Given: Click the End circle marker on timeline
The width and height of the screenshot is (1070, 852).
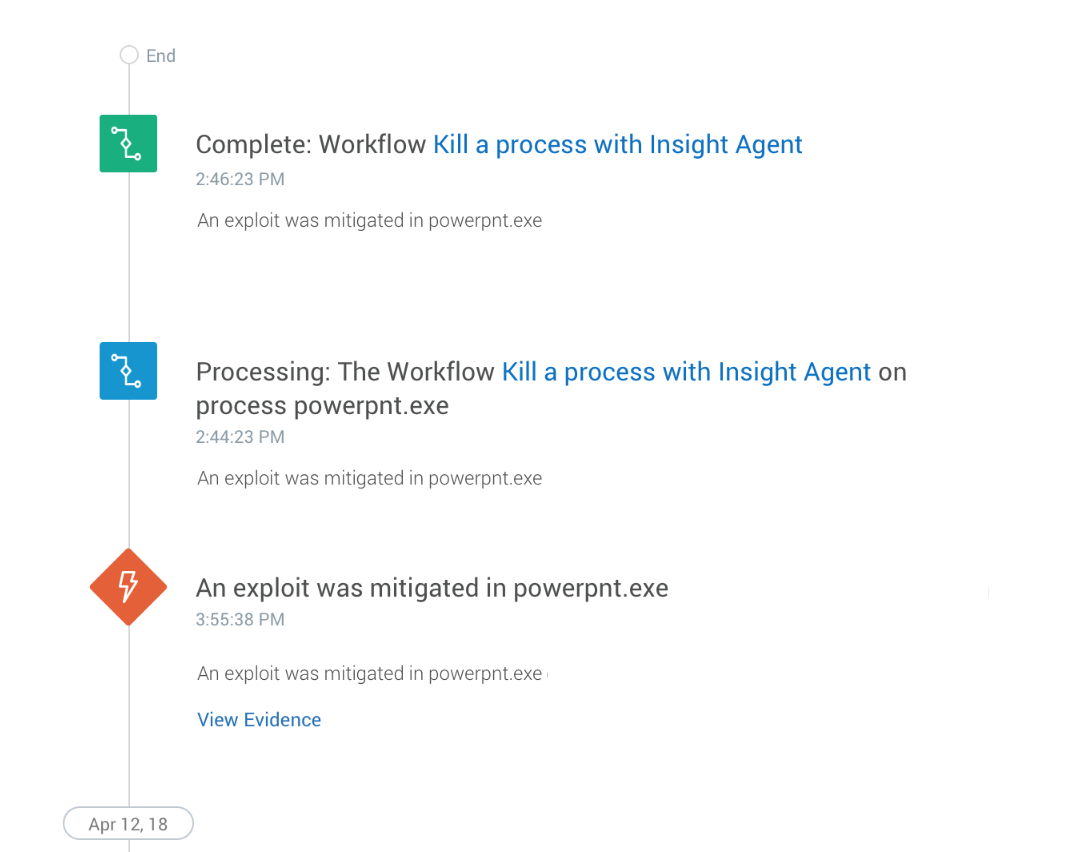Looking at the screenshot, I should point(129,55).
